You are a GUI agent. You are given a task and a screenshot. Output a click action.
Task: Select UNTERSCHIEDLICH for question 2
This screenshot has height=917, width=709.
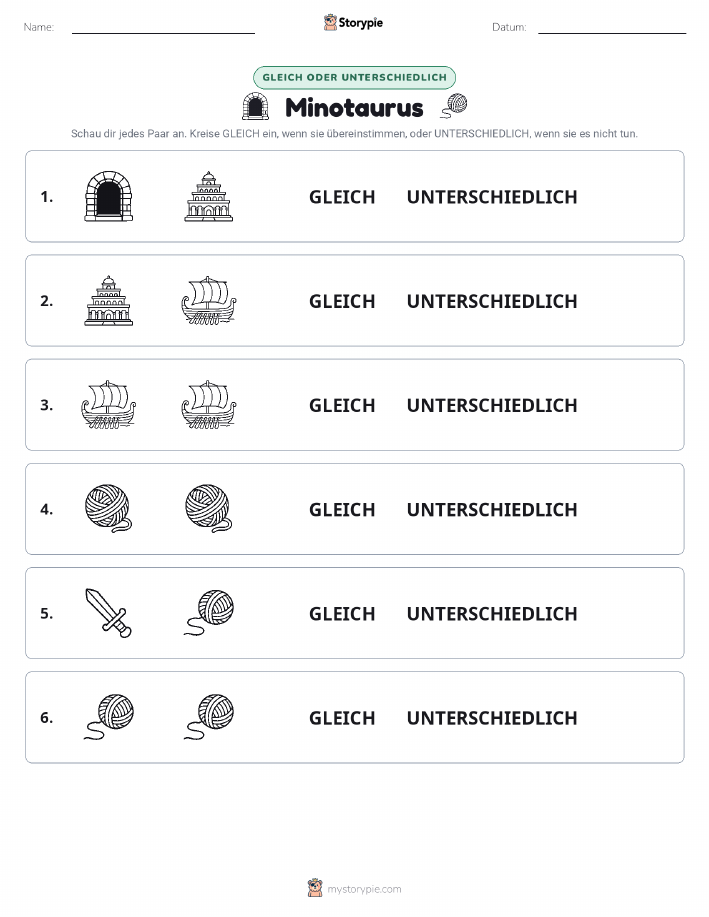492,301
